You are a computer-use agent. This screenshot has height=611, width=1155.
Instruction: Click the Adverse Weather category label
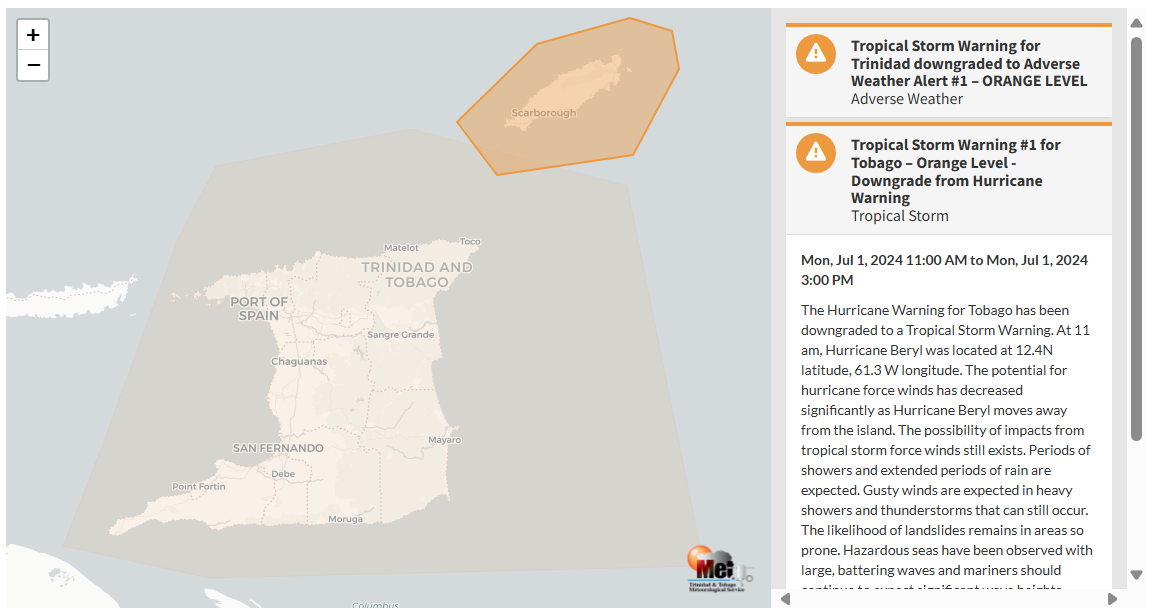[x=907, y=99]
